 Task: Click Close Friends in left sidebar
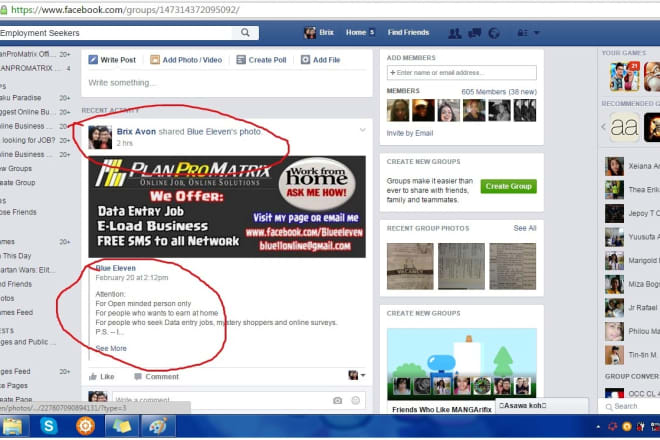pos(18,212)
